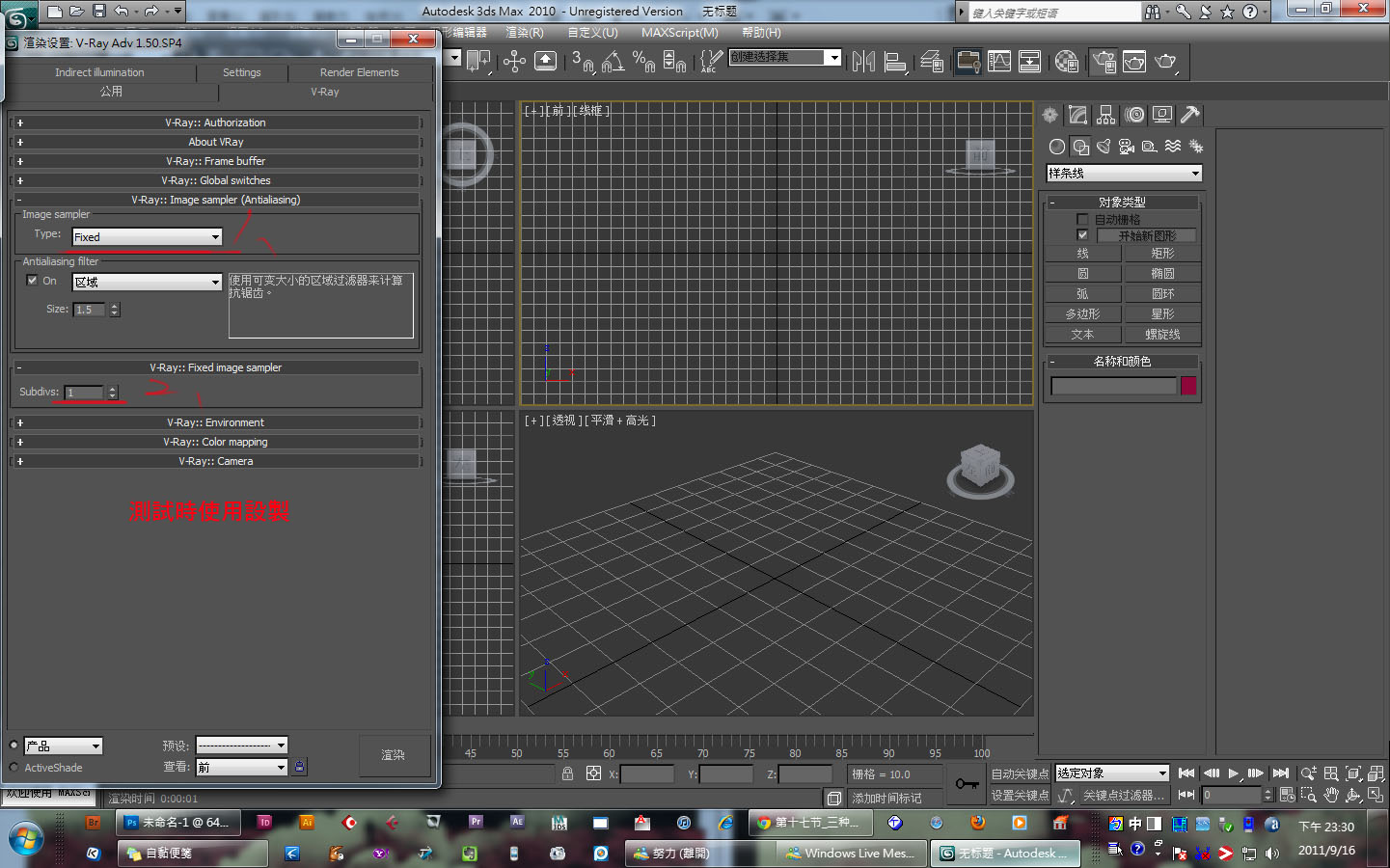Open the 预设 preset dropdown
The image size is (1390, 868).
[x=241, y=746]
